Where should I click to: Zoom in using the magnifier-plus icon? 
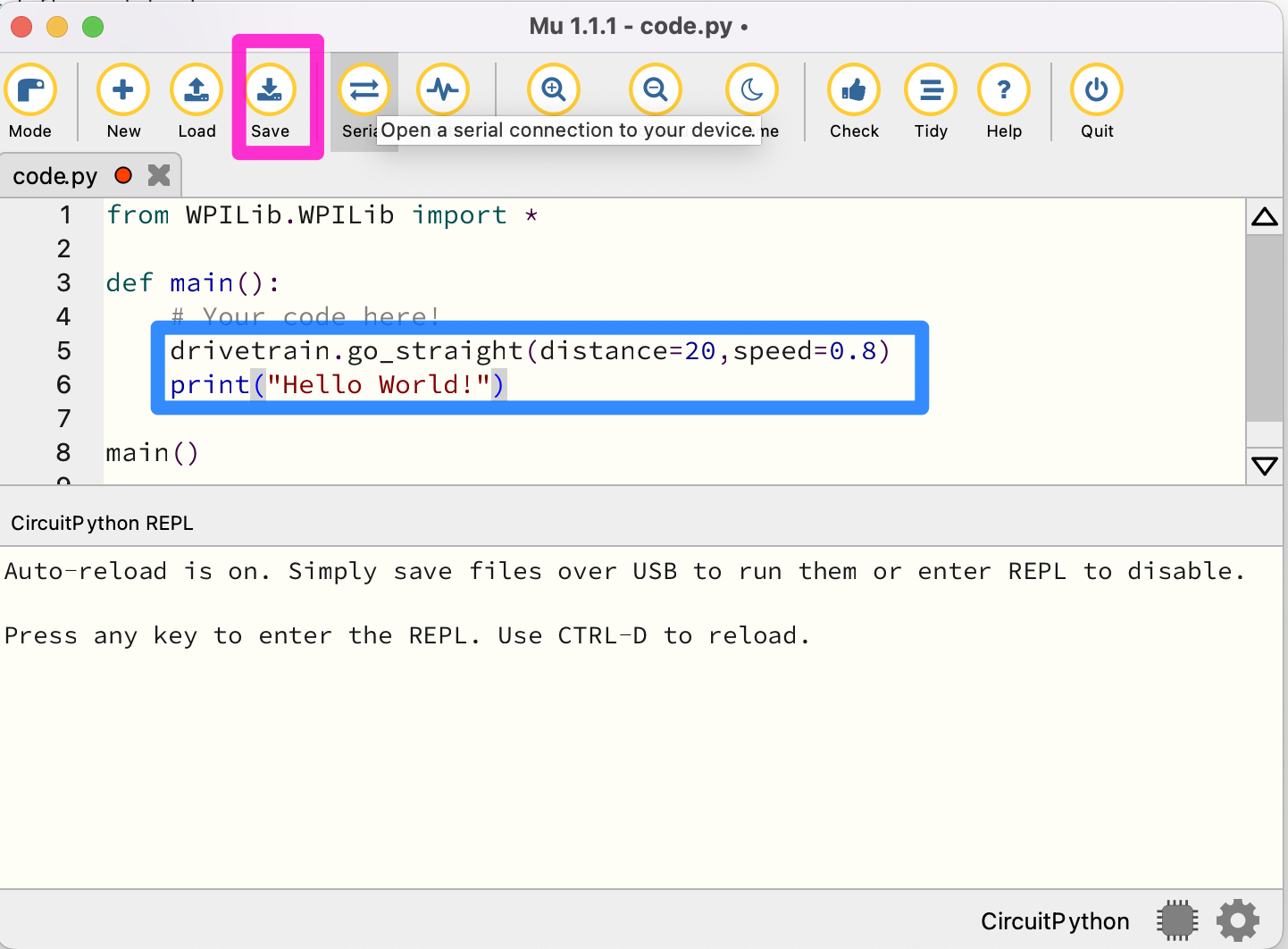tap(553, 89)
